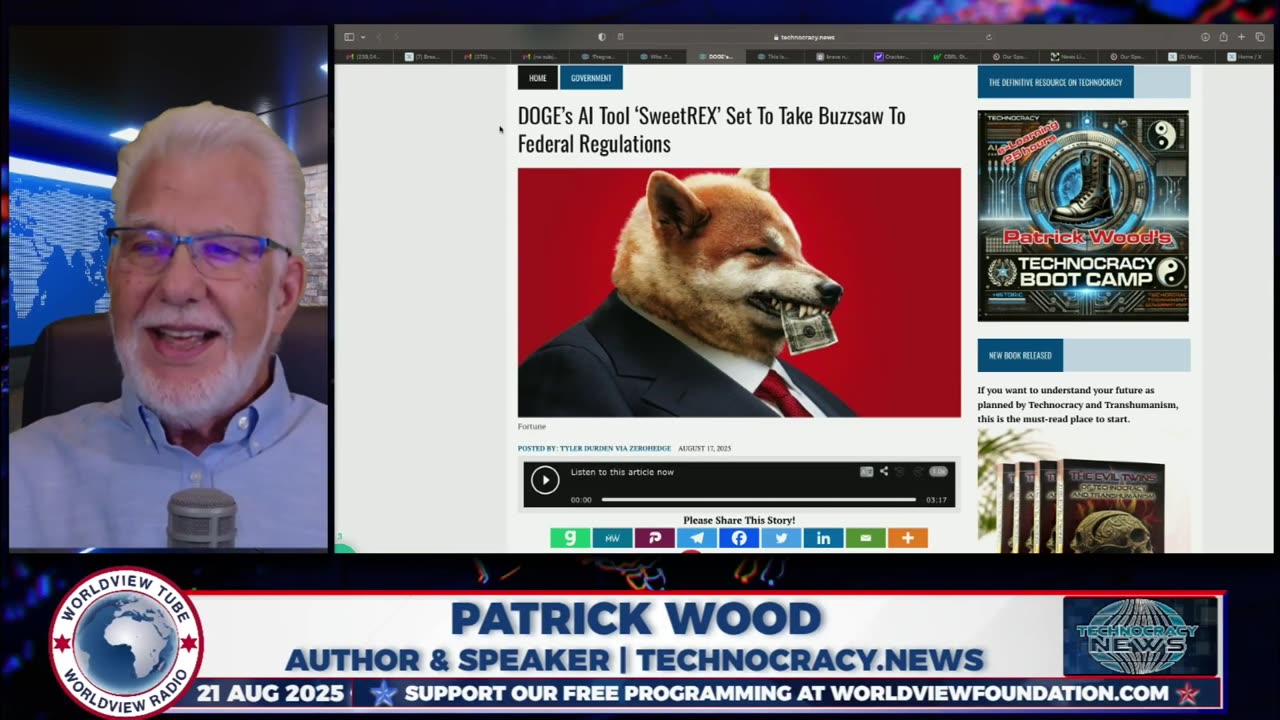
Task: Switch to the brave tab
Action: pos(833,57)
